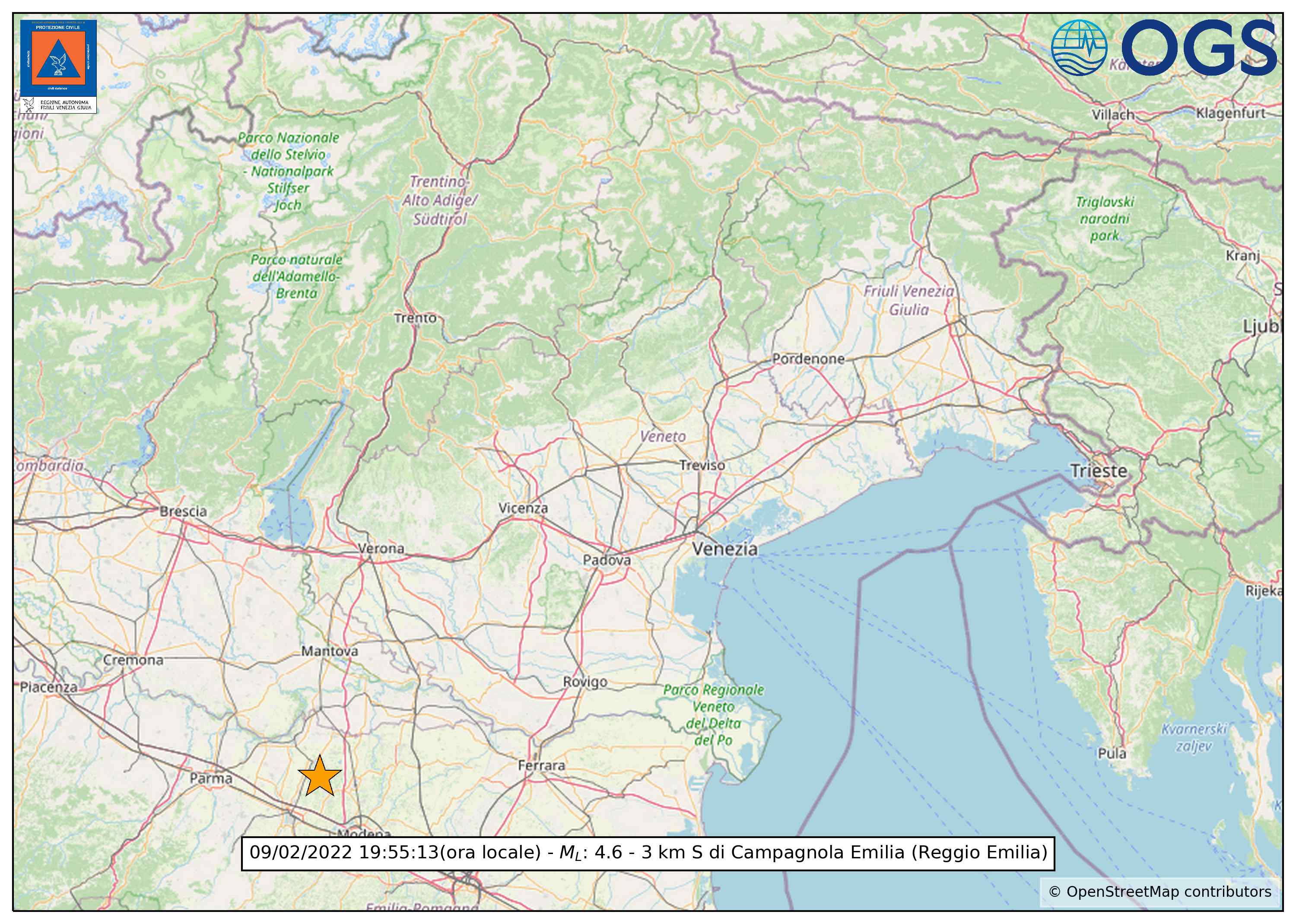The image size is (1296, 924).
Task: Click the earthquake info caption box
Action: 648,853
